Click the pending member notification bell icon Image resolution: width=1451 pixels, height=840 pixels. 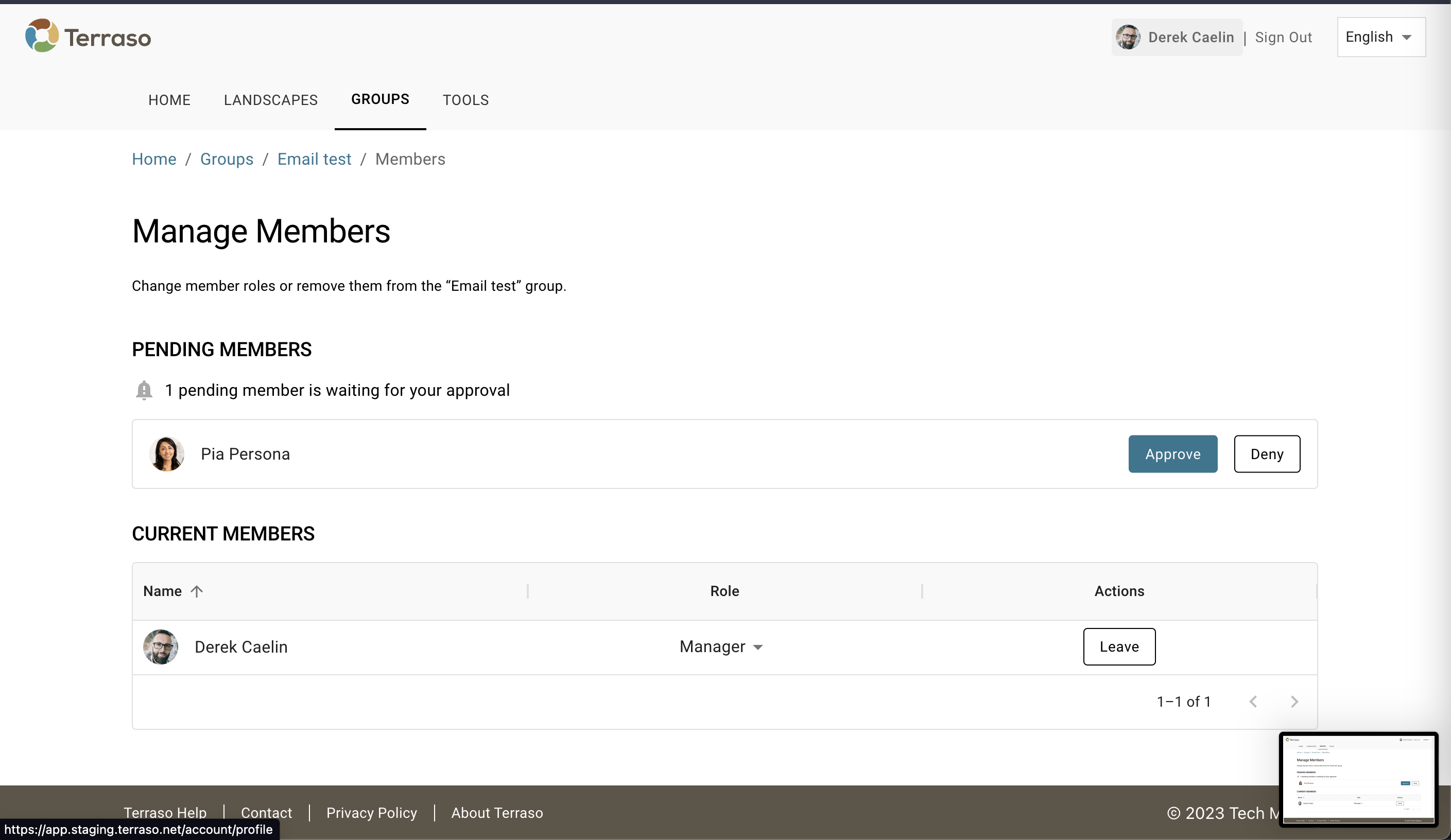(x=144, y=390)
